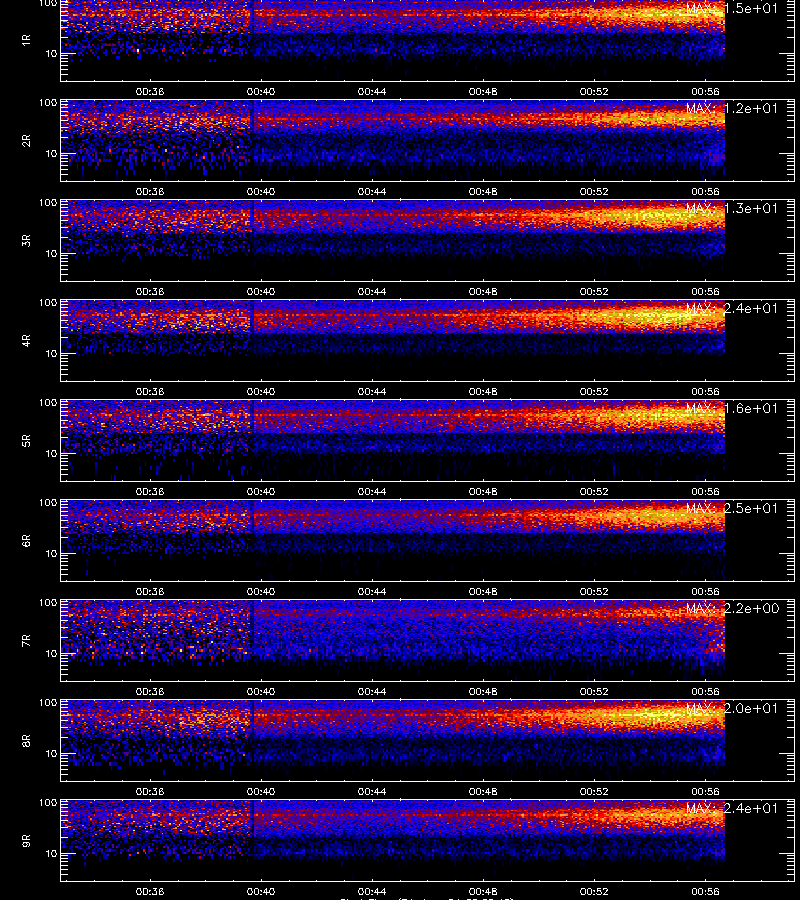
Task: Click the '100' y-axis label of panel 2R
Action: point(48,103)
